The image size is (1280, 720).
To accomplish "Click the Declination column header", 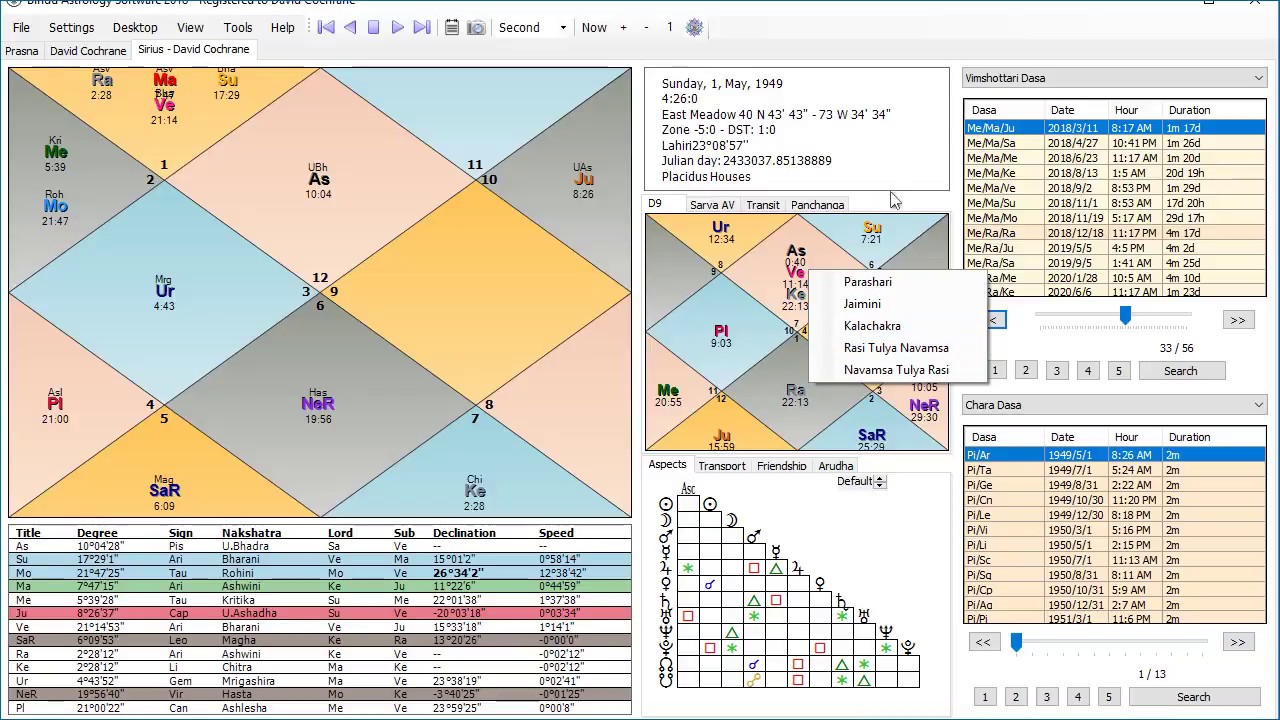I will pyautogui.click(x=464, y=533).
